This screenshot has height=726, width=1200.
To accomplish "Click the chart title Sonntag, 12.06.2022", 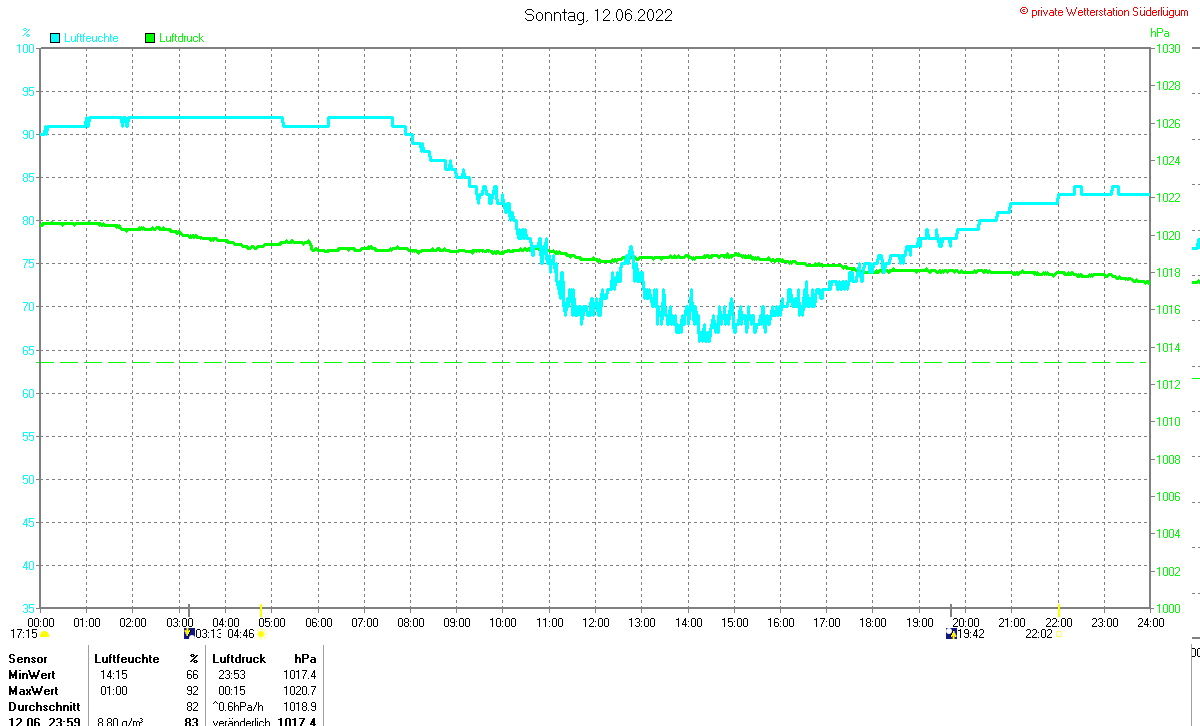I will (598, 15).
